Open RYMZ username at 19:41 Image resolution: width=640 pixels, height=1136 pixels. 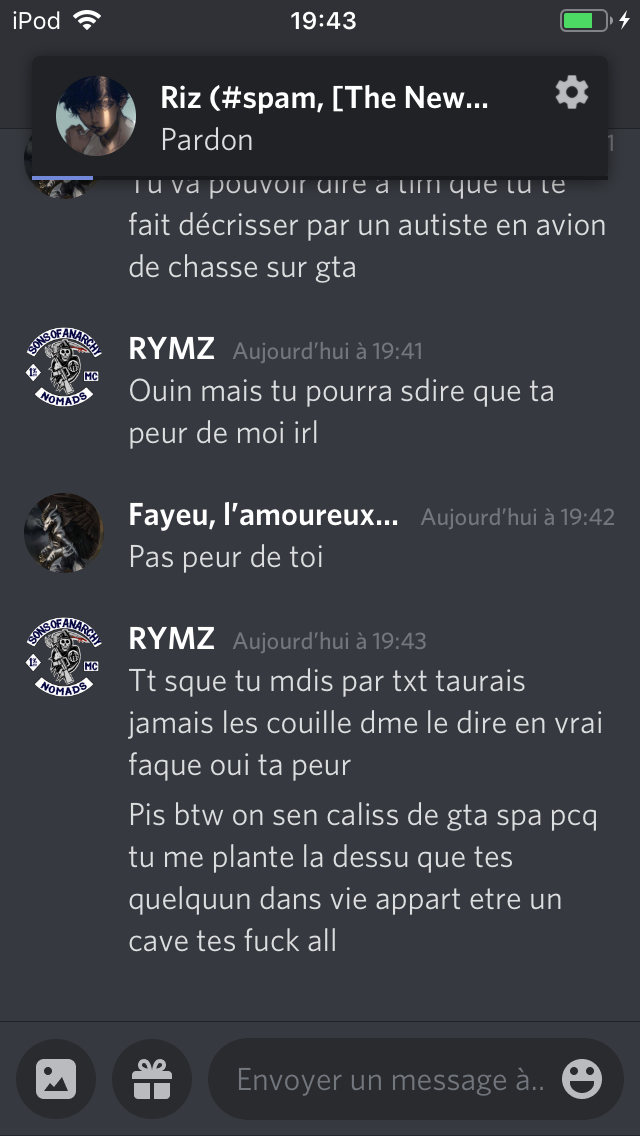[x=172, y=350]
